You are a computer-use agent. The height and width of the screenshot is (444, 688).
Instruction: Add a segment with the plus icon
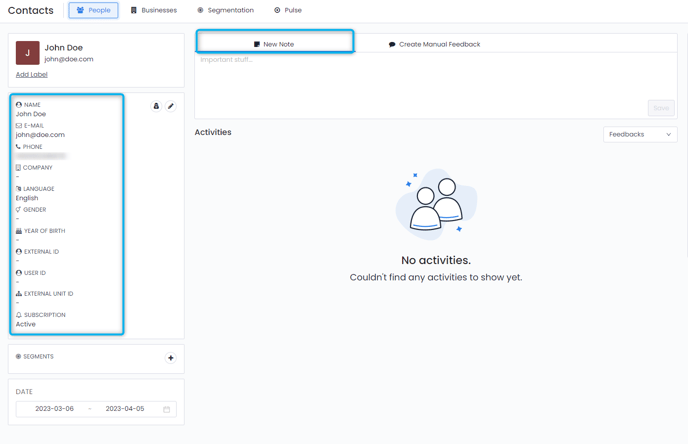(171, 358)
